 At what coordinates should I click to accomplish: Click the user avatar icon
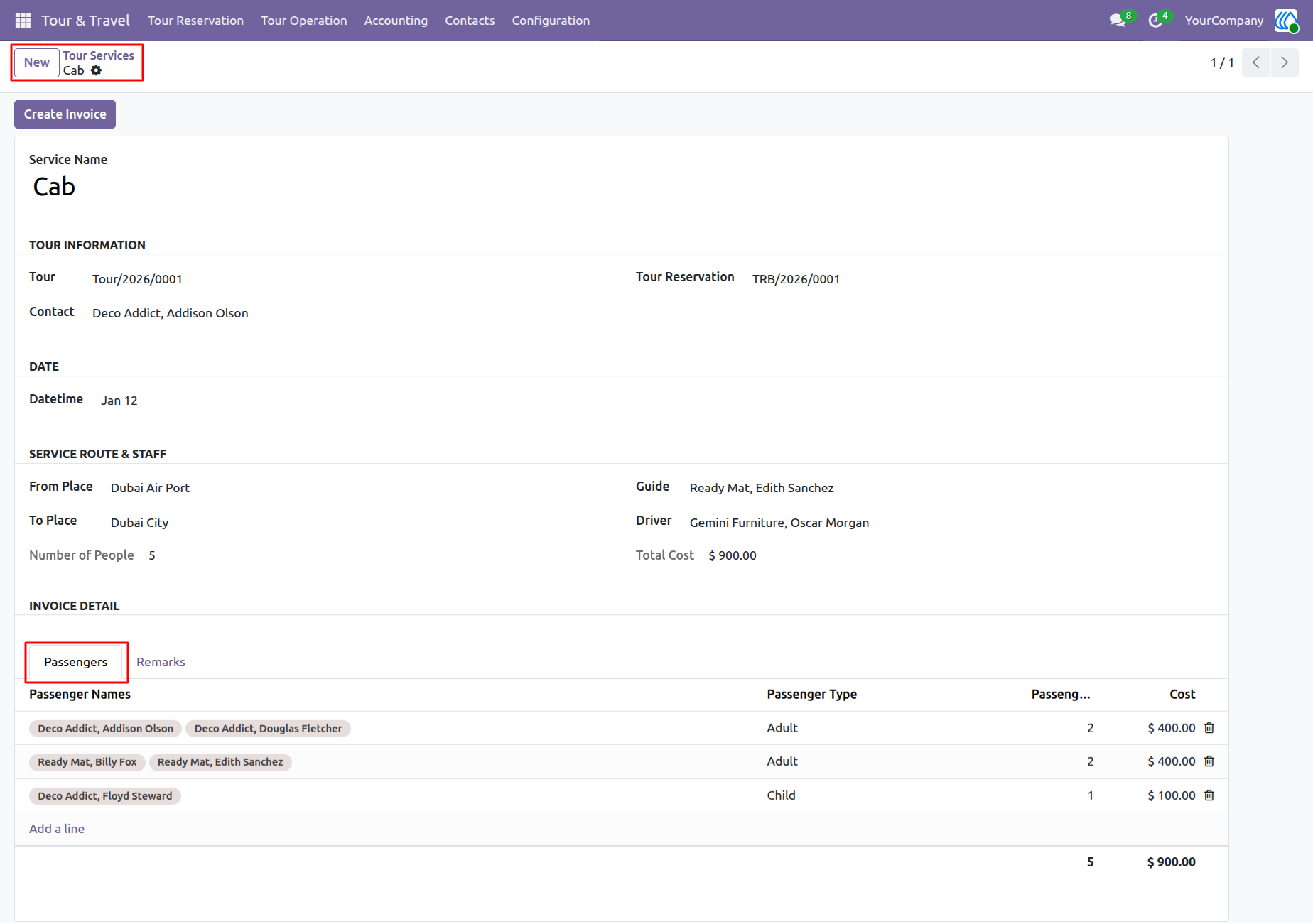(x=1285, y=21)
